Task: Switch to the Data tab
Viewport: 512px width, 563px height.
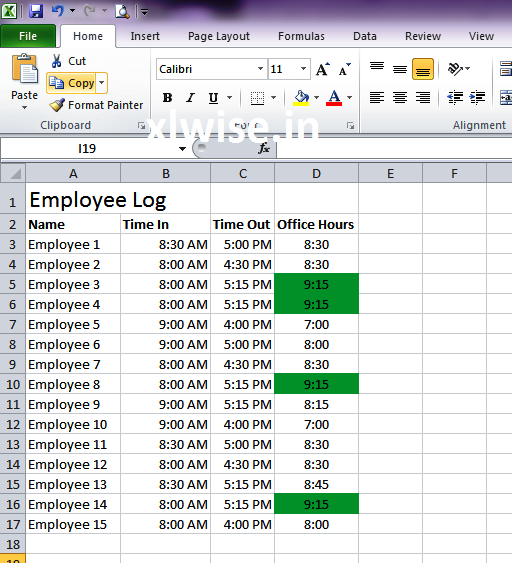Action: coord(365,36)
